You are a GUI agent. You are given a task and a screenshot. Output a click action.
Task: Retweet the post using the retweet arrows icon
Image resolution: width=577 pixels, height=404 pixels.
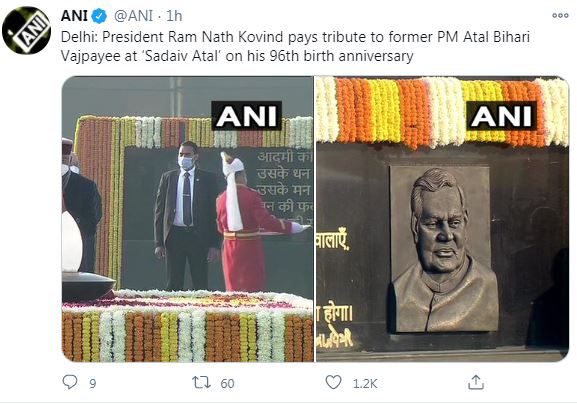click(x=202, y=383)
